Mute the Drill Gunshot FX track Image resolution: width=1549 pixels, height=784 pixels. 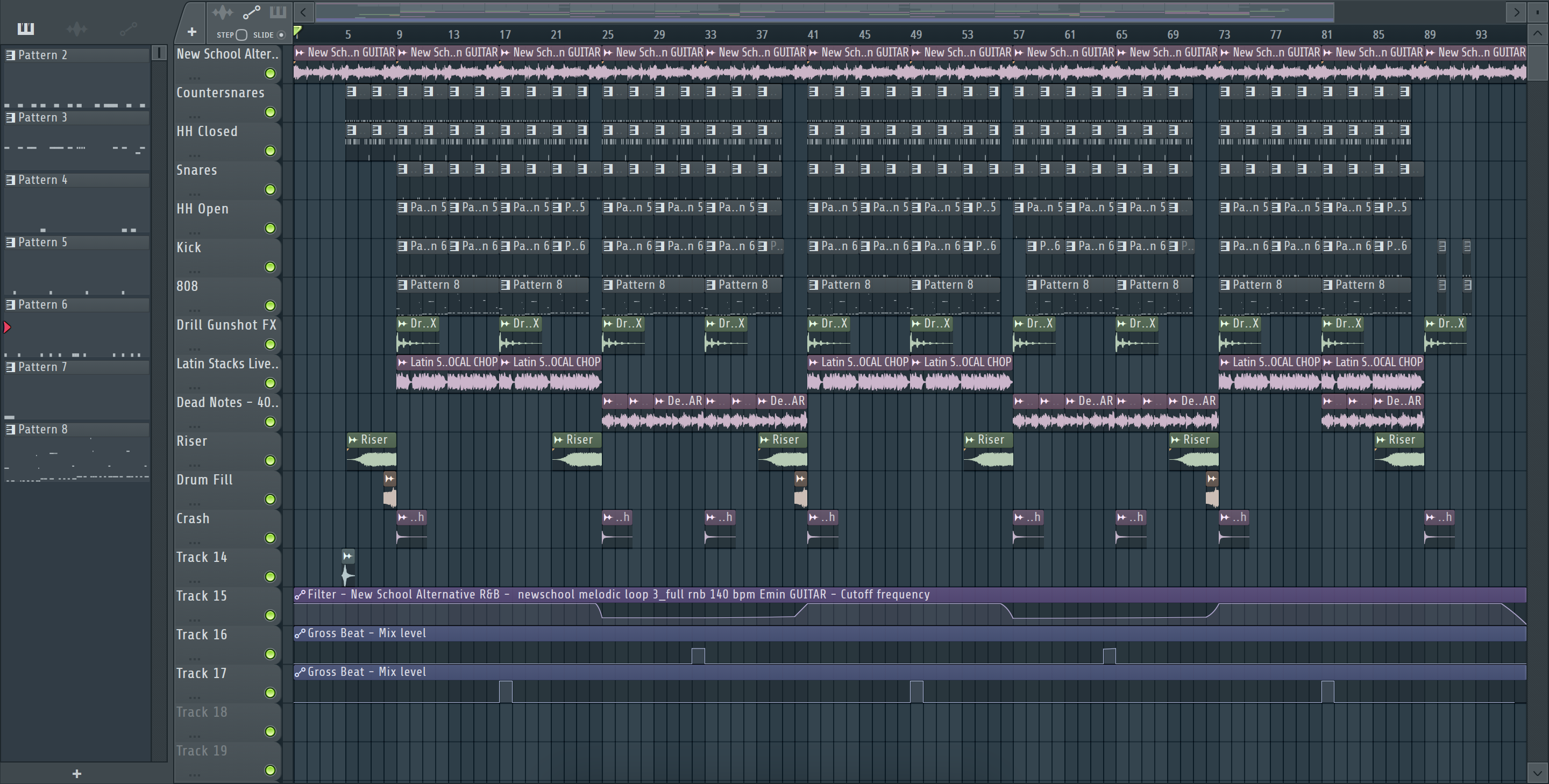[271, 345]
